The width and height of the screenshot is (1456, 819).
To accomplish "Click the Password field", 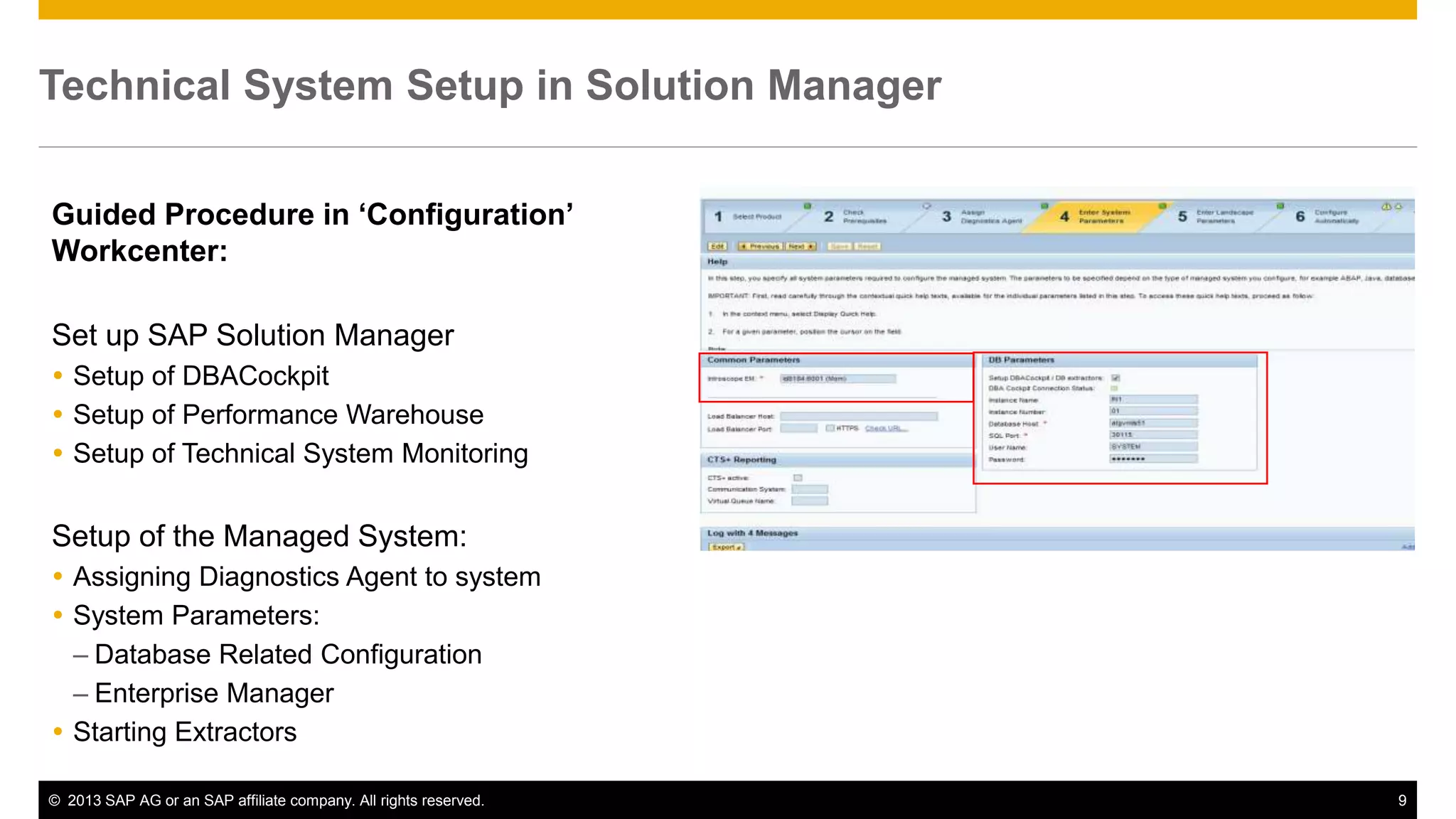I will coord(1153,459).
